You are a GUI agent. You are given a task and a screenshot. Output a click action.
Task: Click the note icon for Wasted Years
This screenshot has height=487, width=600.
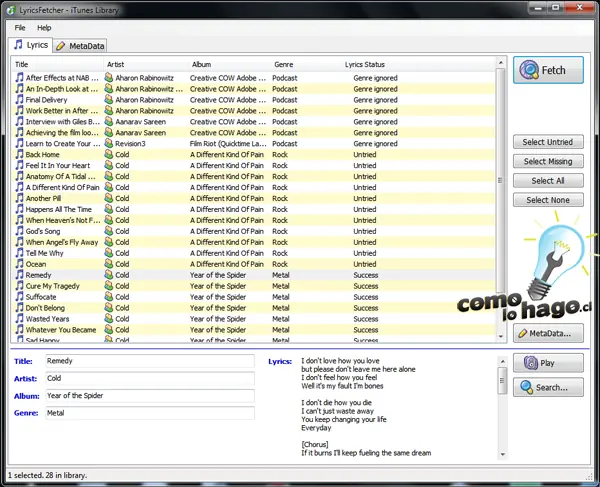pyautogui.click(x=19, y=318)
